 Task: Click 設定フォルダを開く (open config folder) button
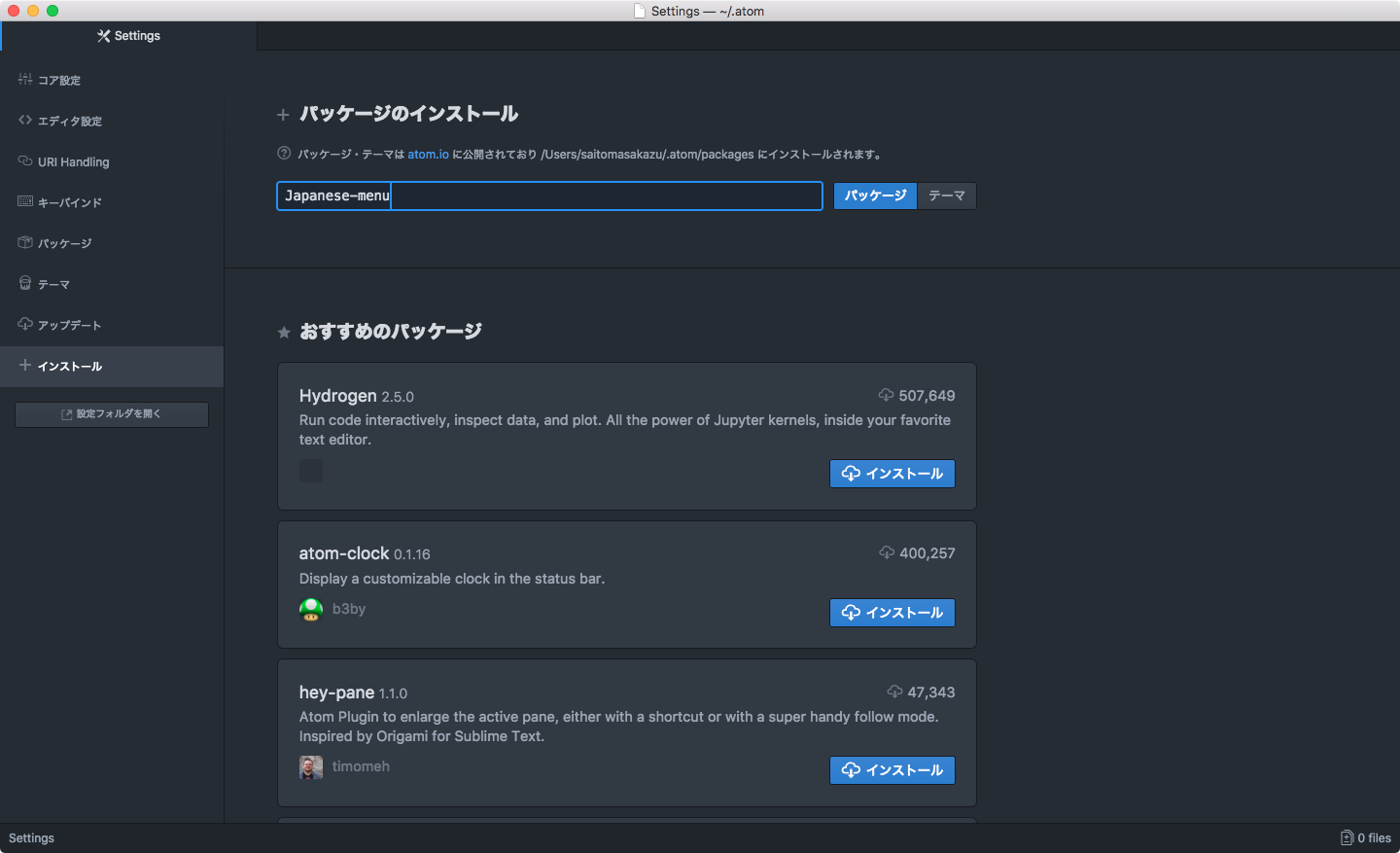pos(112,414)
